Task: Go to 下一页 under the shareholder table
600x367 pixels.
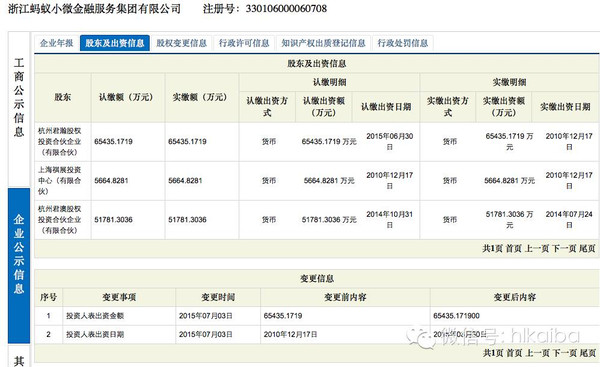Action: tap(564, 249)
